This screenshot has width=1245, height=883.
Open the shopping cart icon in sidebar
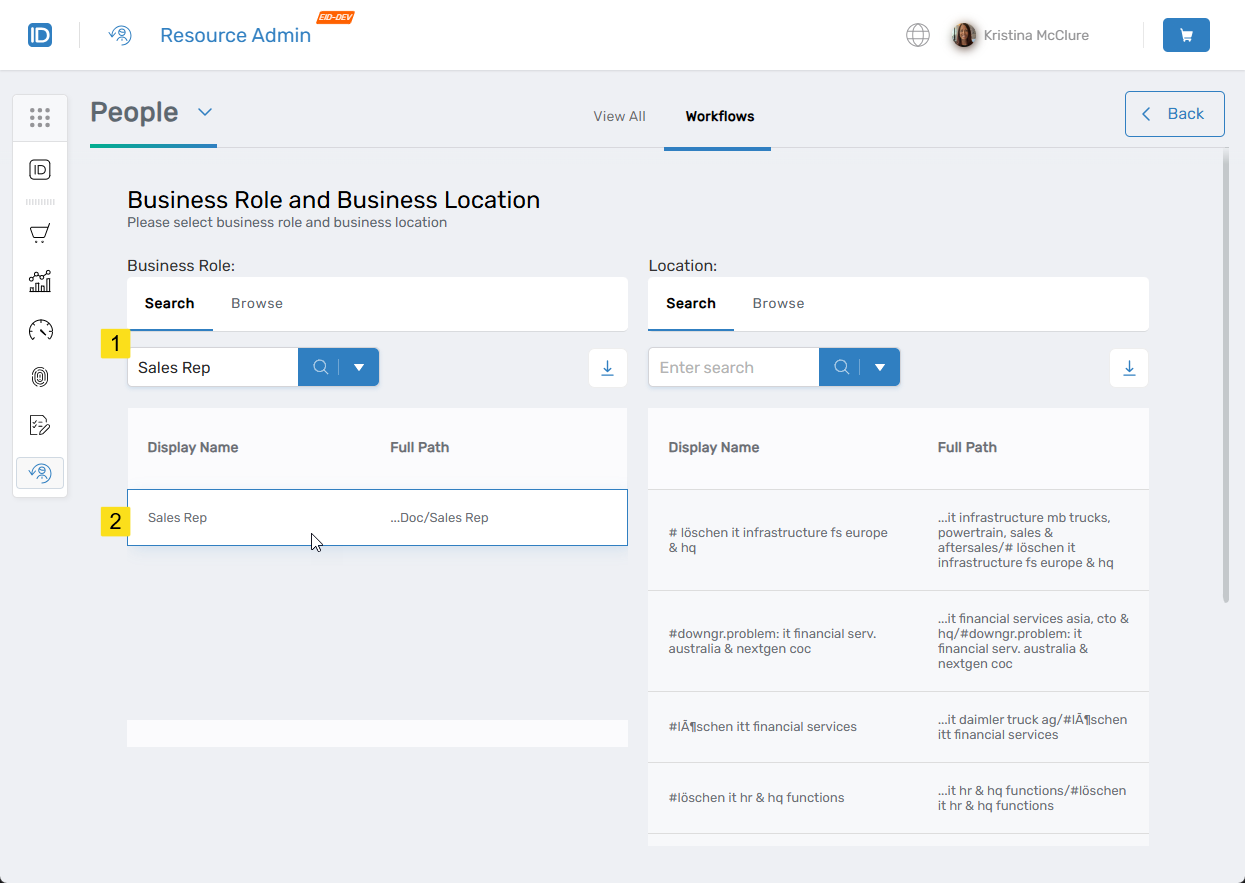pos(40,233)
